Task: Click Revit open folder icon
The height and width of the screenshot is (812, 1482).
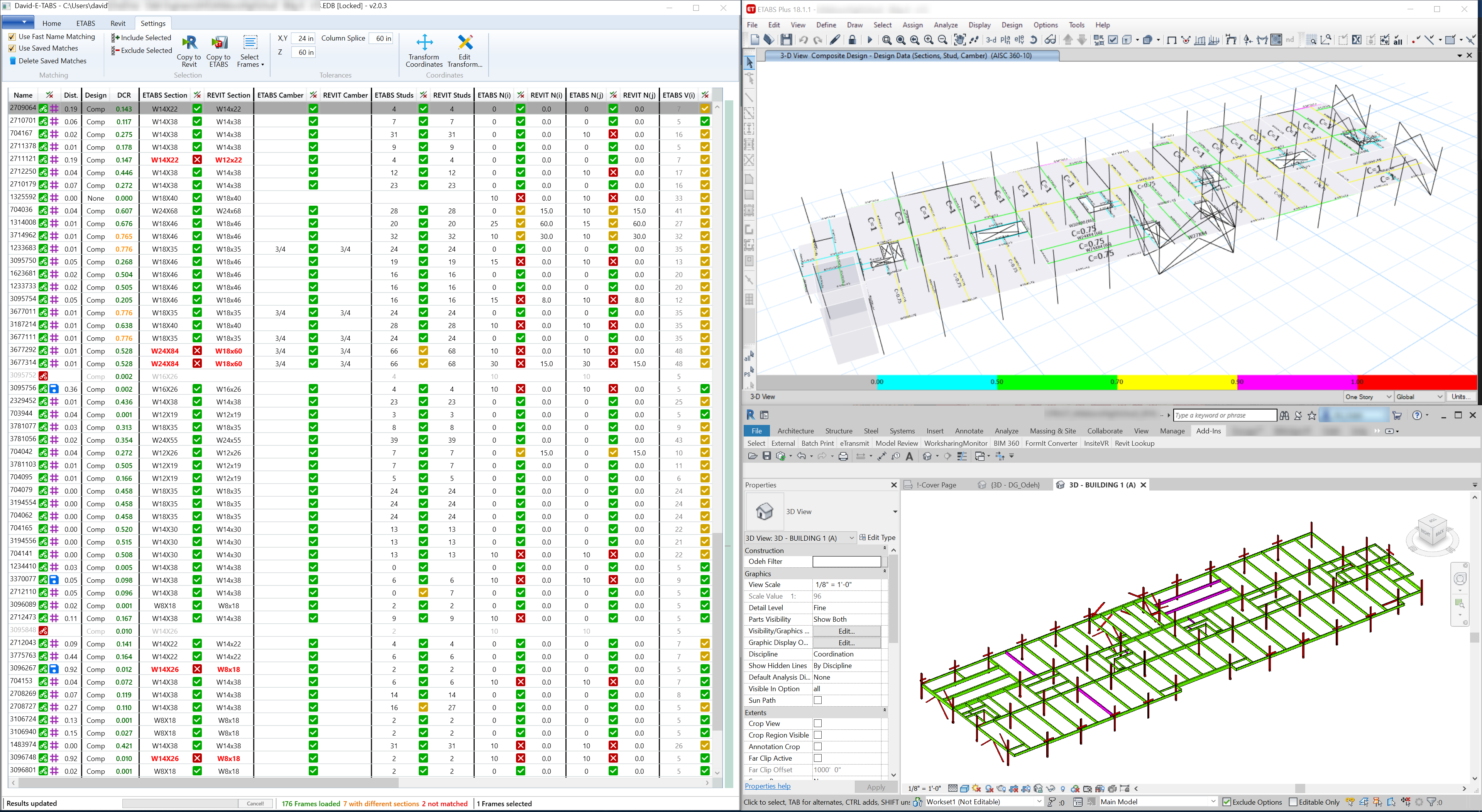Action: tap(753, 456)
